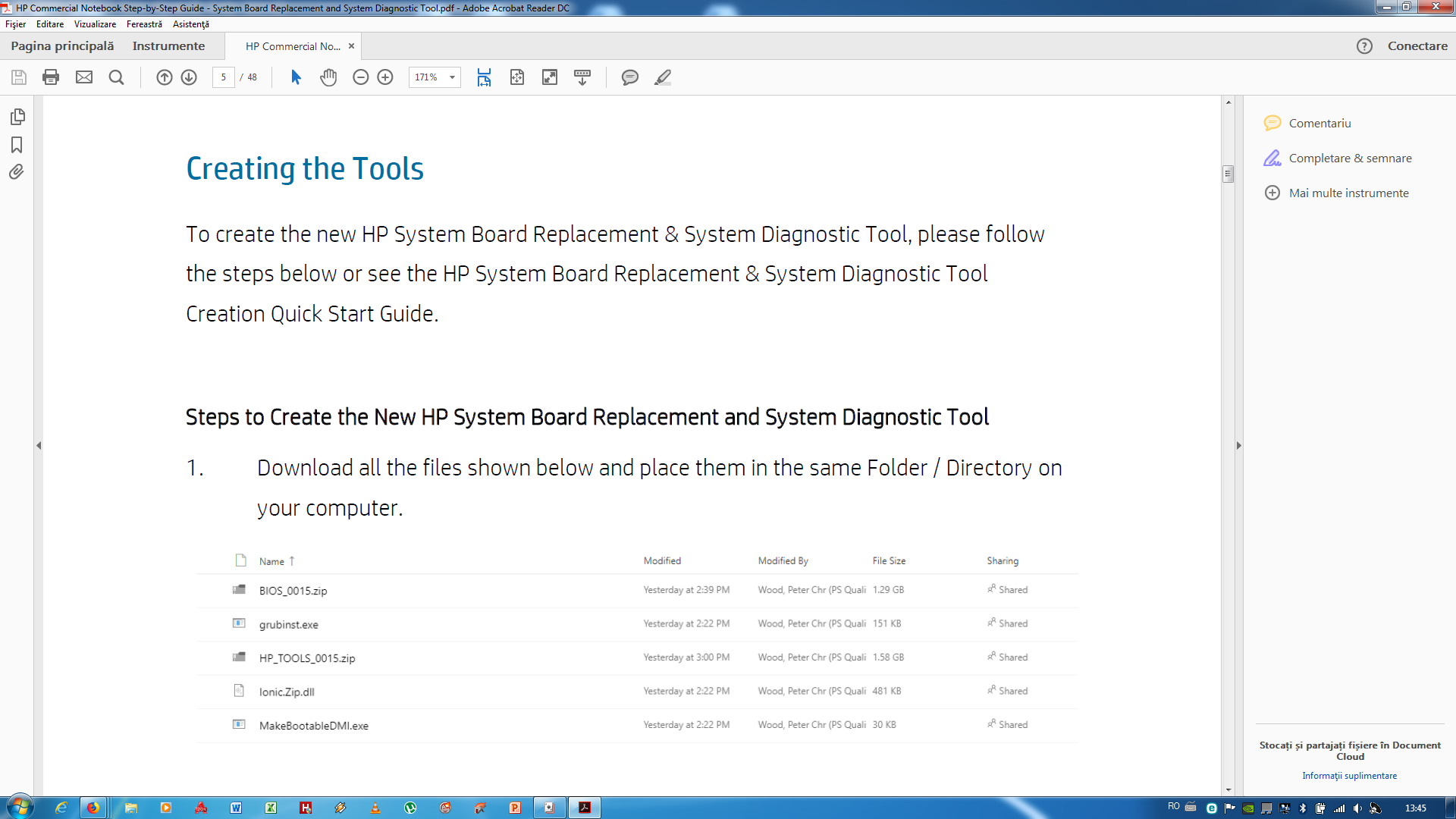Click the zoom in plus icon
Image resolution: width=1456 pixels, height=819 pixels.
click(x=385, y=77)
